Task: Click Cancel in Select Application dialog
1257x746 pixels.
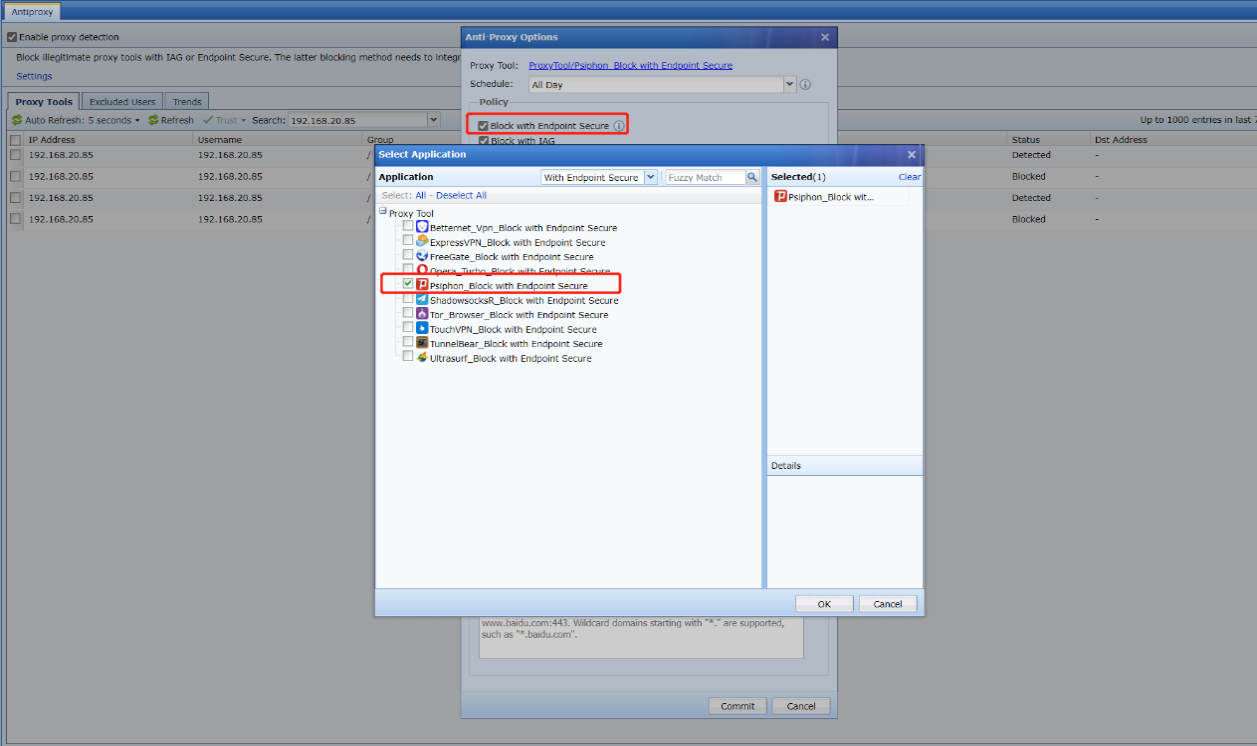Action: (888, 604)
